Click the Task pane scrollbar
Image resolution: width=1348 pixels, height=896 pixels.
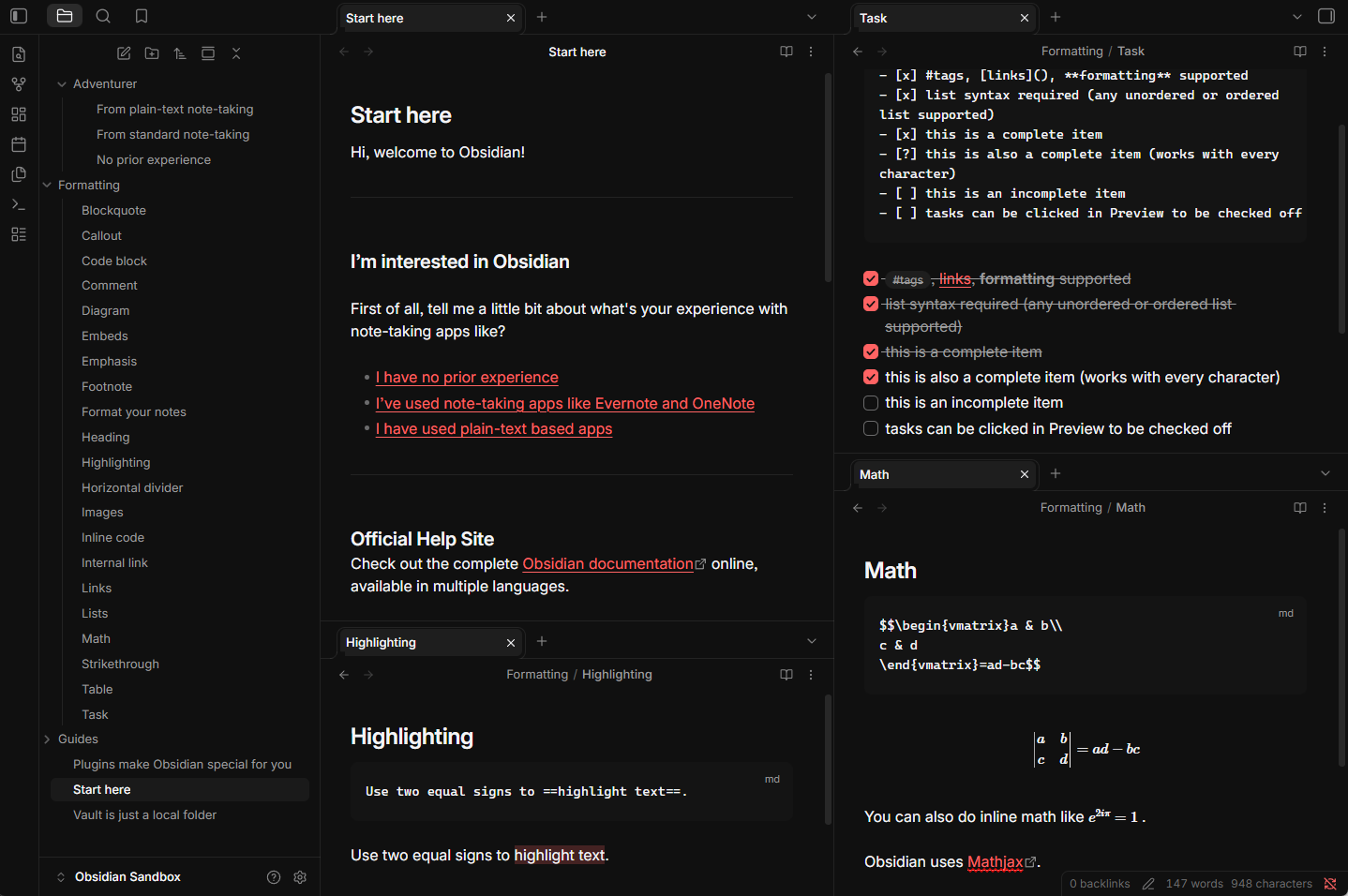pyautogui.click(x=1342, y=230)
